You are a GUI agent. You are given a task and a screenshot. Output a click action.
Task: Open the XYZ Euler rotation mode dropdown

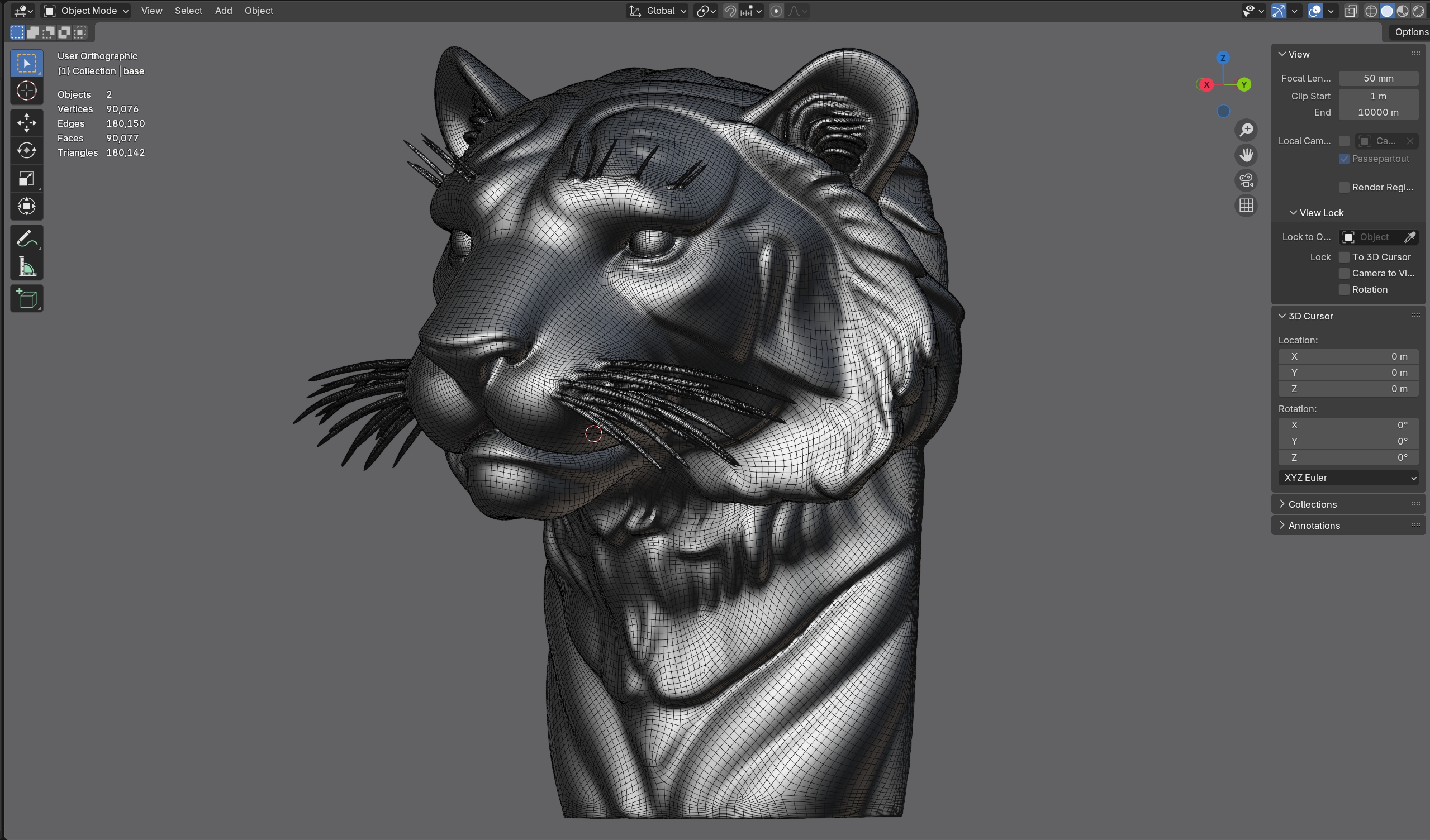(x=1348, y=478)
